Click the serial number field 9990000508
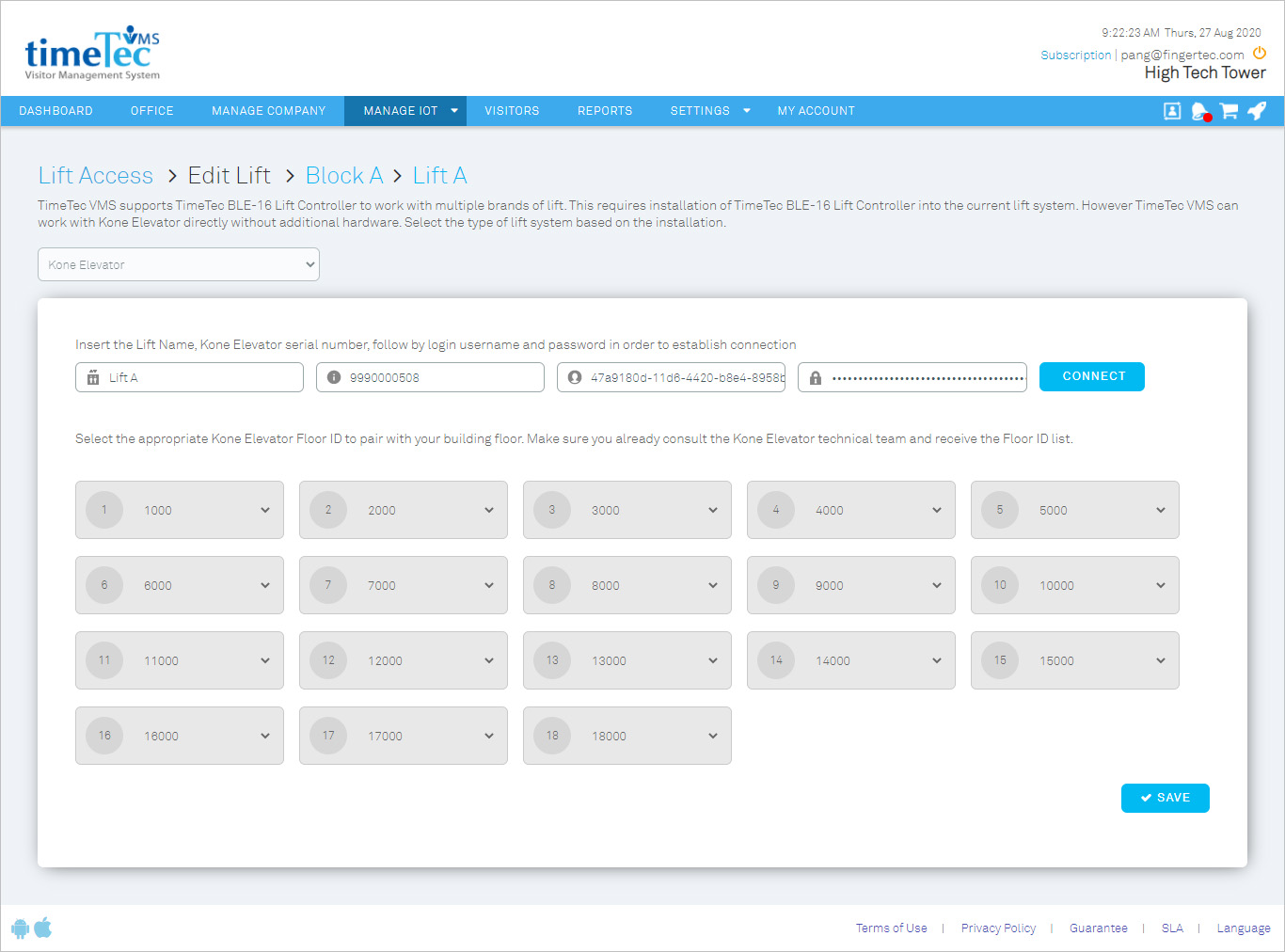This screenshot has height=952, width=1285. 430,377
